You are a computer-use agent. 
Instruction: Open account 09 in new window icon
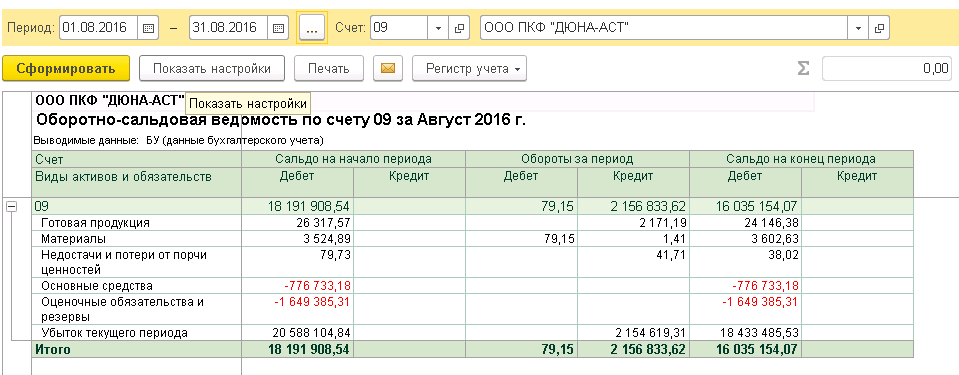[x=459, y=28]
